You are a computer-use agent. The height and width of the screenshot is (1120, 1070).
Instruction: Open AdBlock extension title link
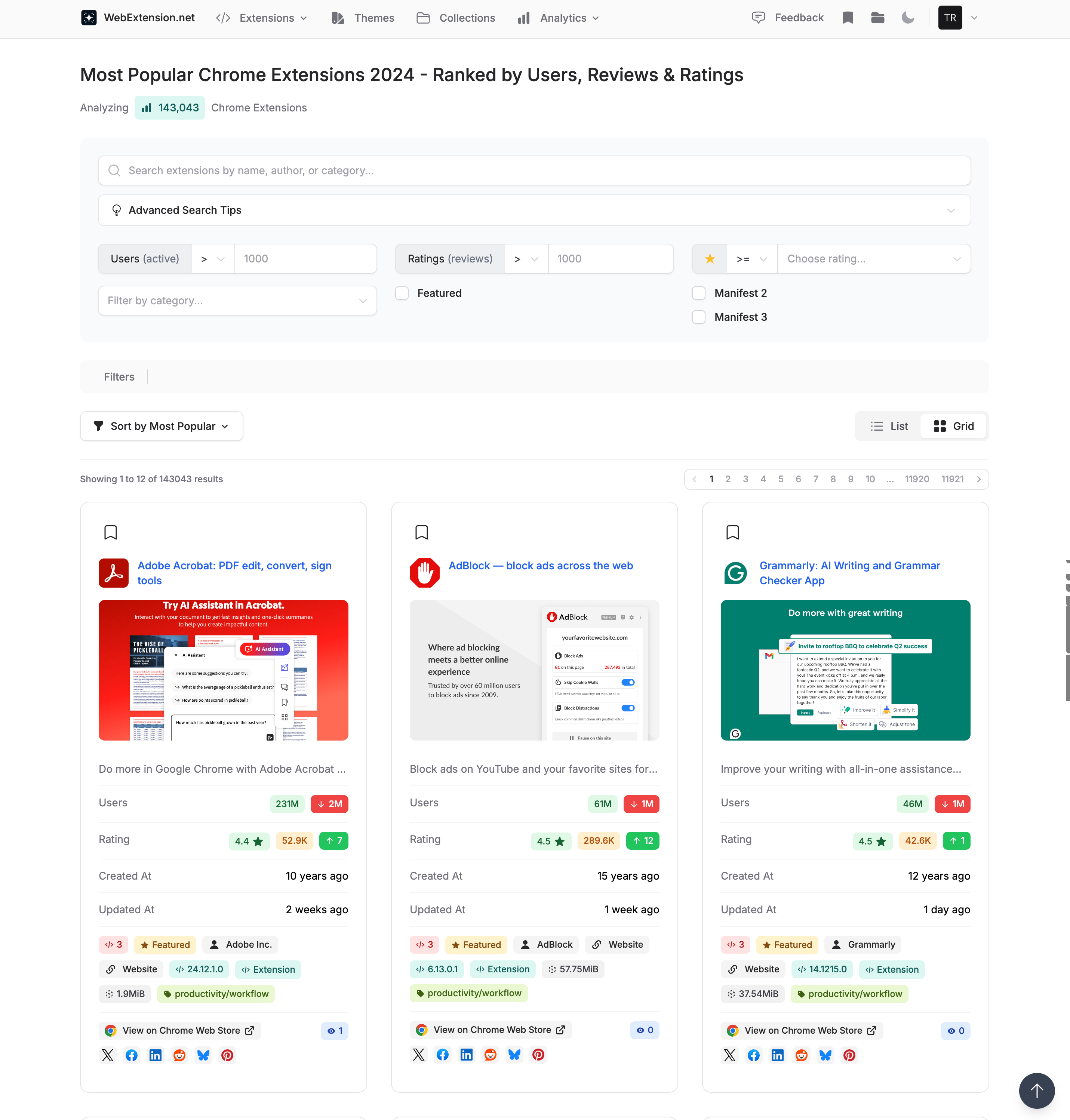pos(541,566)
